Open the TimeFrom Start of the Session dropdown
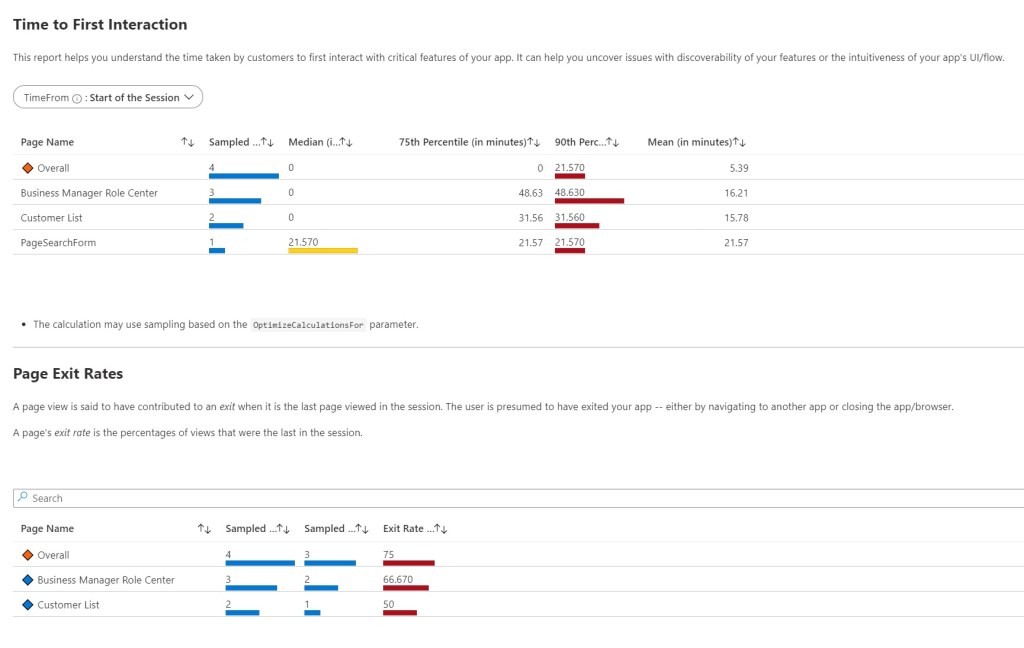1024x648 pixels. (x=108, y=97)
